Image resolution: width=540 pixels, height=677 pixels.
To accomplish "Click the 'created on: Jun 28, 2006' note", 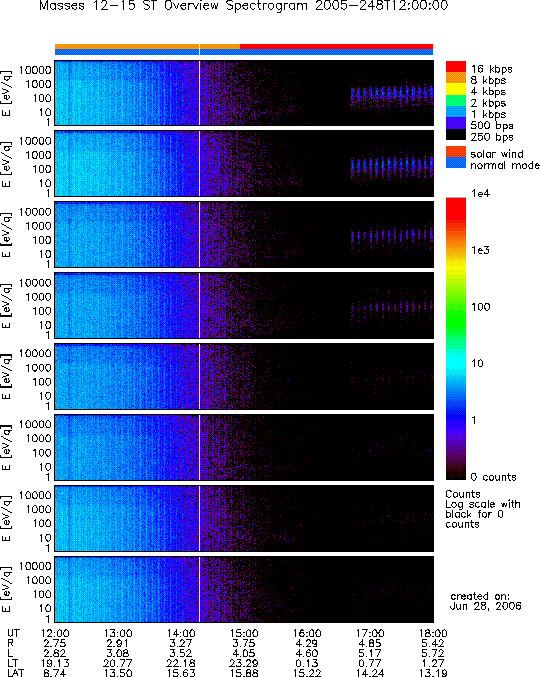I will tap(485, 601).
